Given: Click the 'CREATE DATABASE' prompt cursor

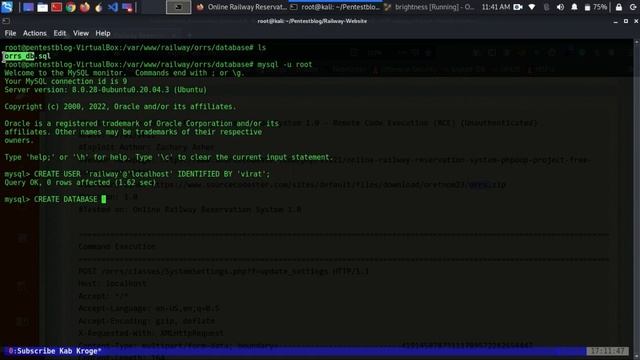Looking at the screenshot, I should (104, 199).
